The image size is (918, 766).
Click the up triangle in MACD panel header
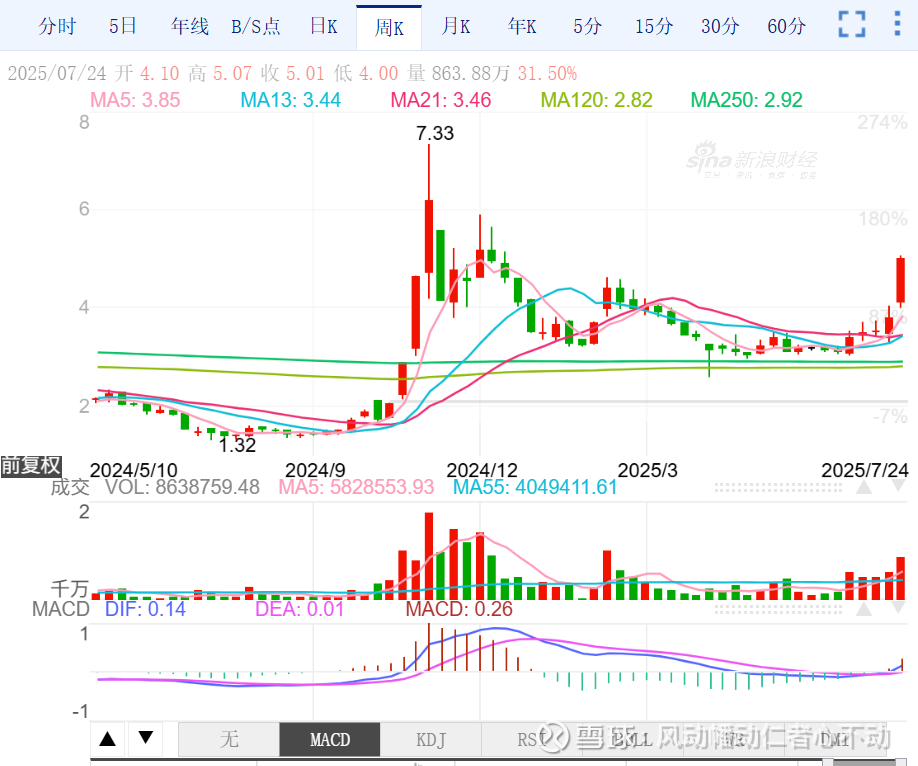pyautogui.click(x=864, y=609)
